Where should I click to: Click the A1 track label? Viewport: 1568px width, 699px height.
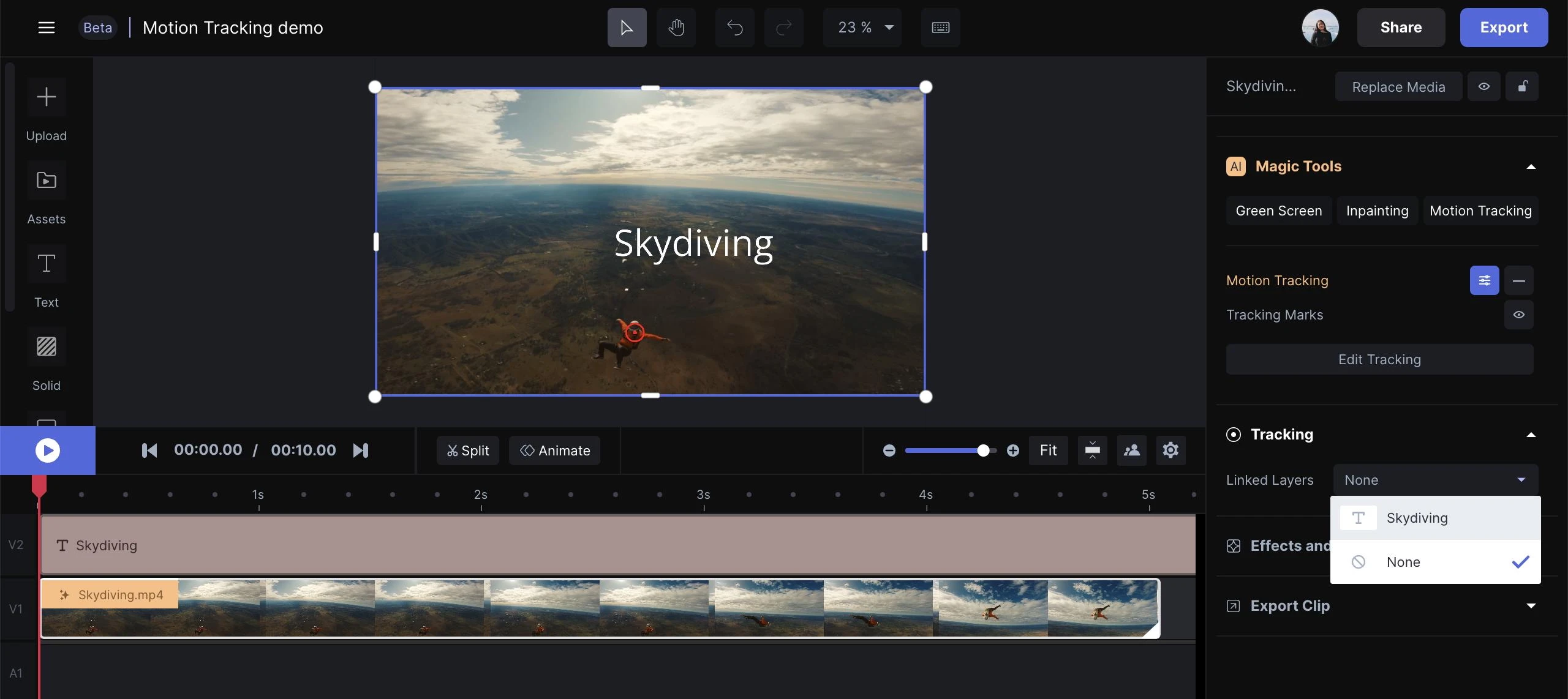pyautogui.click(x=16, y=673)
